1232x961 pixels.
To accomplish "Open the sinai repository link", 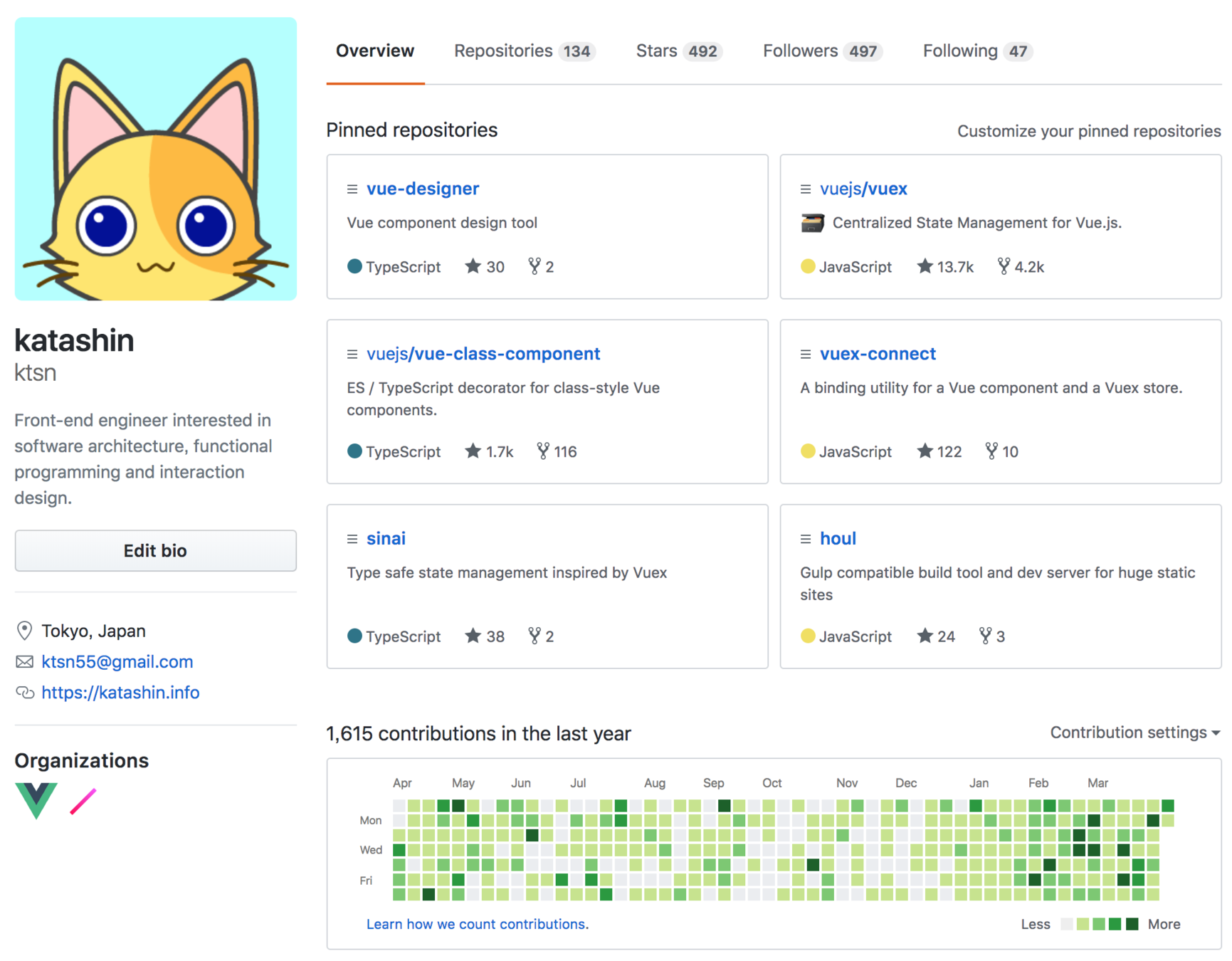I will [386, 539].
